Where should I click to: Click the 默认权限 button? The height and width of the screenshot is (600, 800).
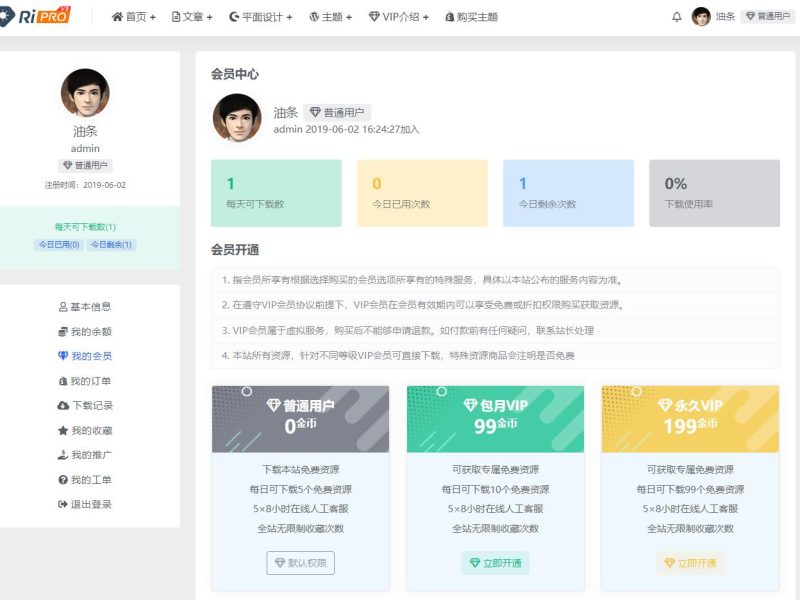(x=300, y=563)
